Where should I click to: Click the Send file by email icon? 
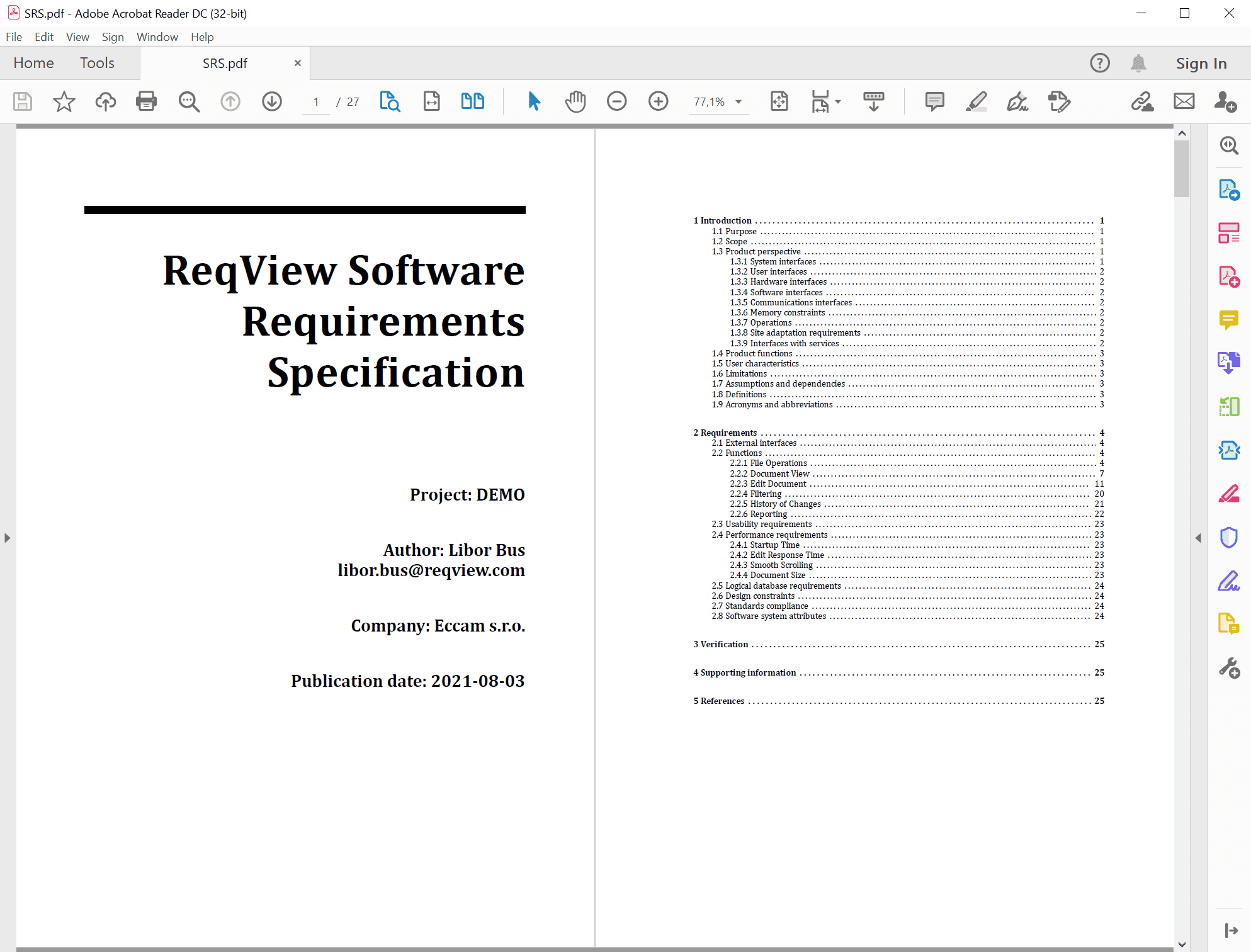[1184, 101]
